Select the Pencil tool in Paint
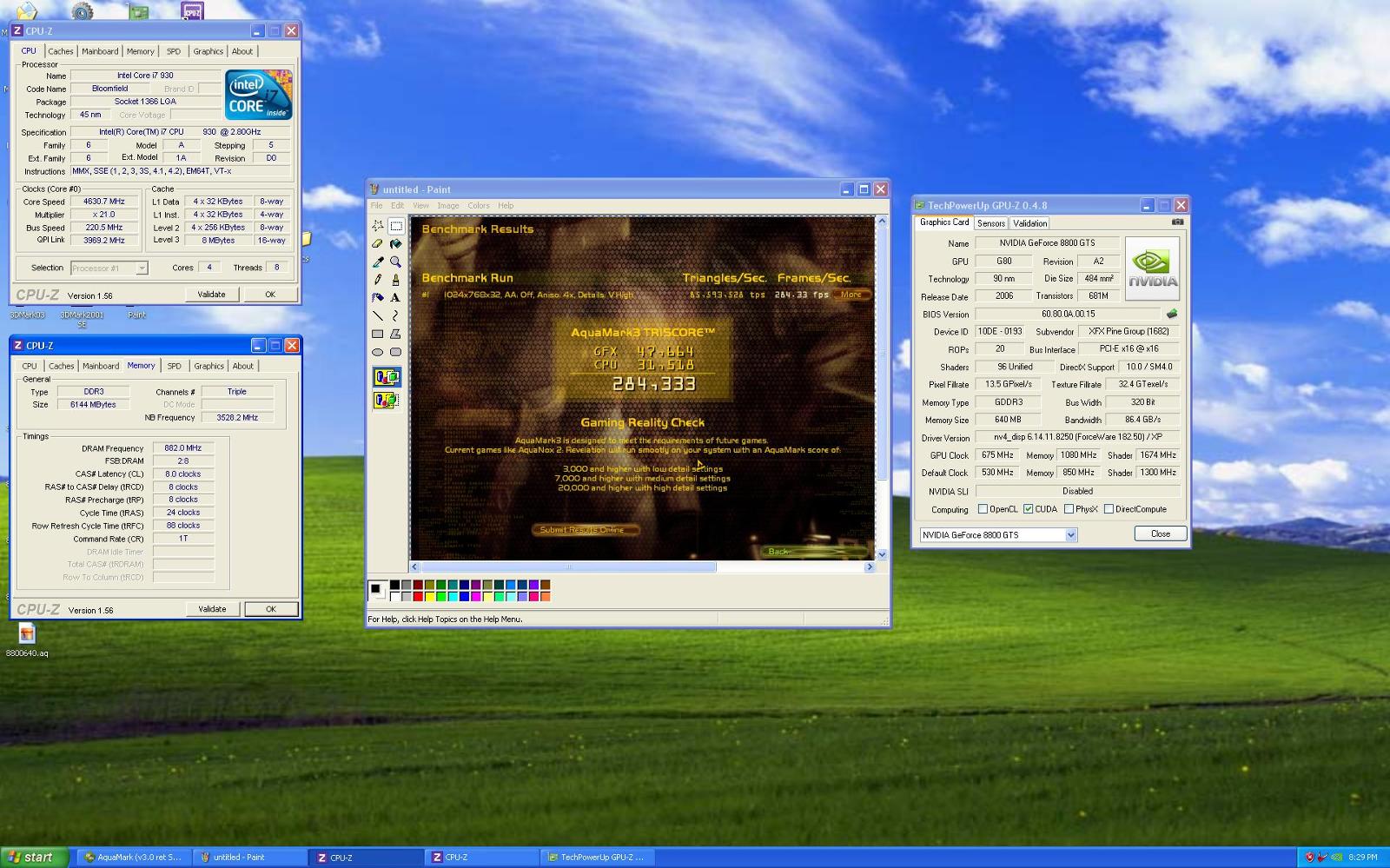1390x868 pixels. click(x=378, y=280)
